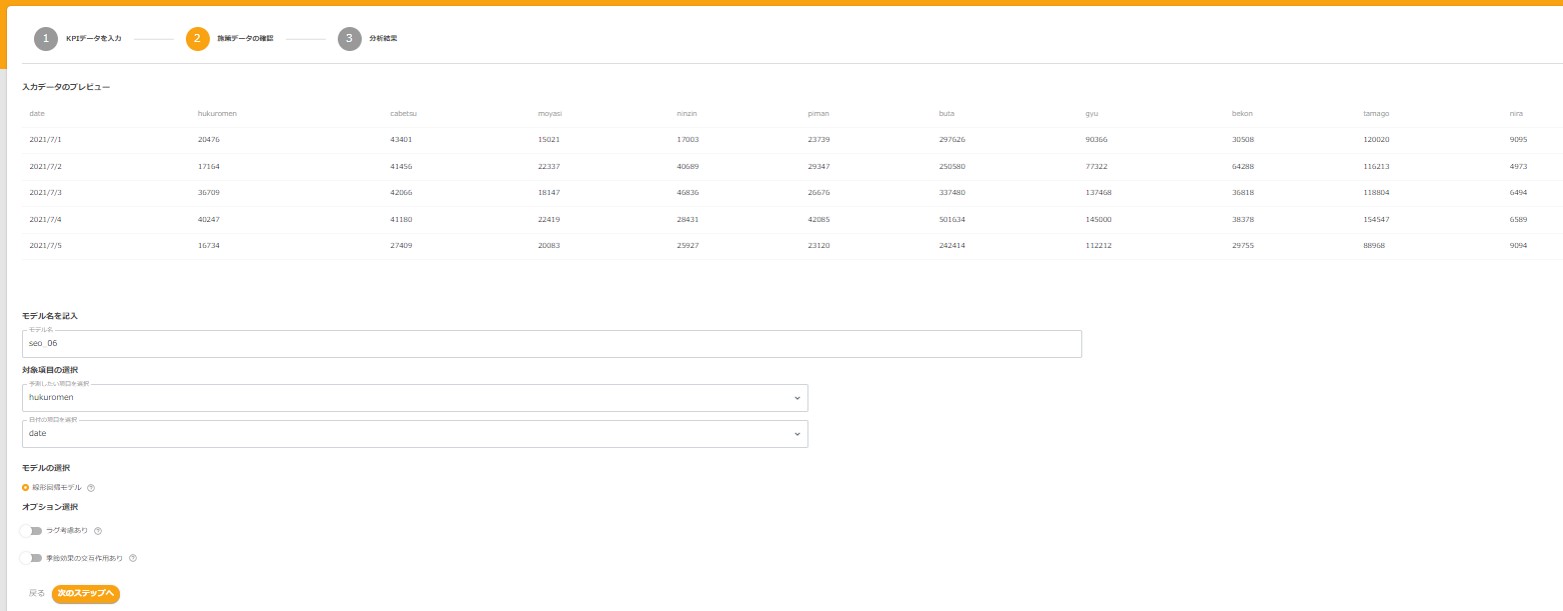
Task: Click the orange step 2 circle icon
Action: coord(197,39)
